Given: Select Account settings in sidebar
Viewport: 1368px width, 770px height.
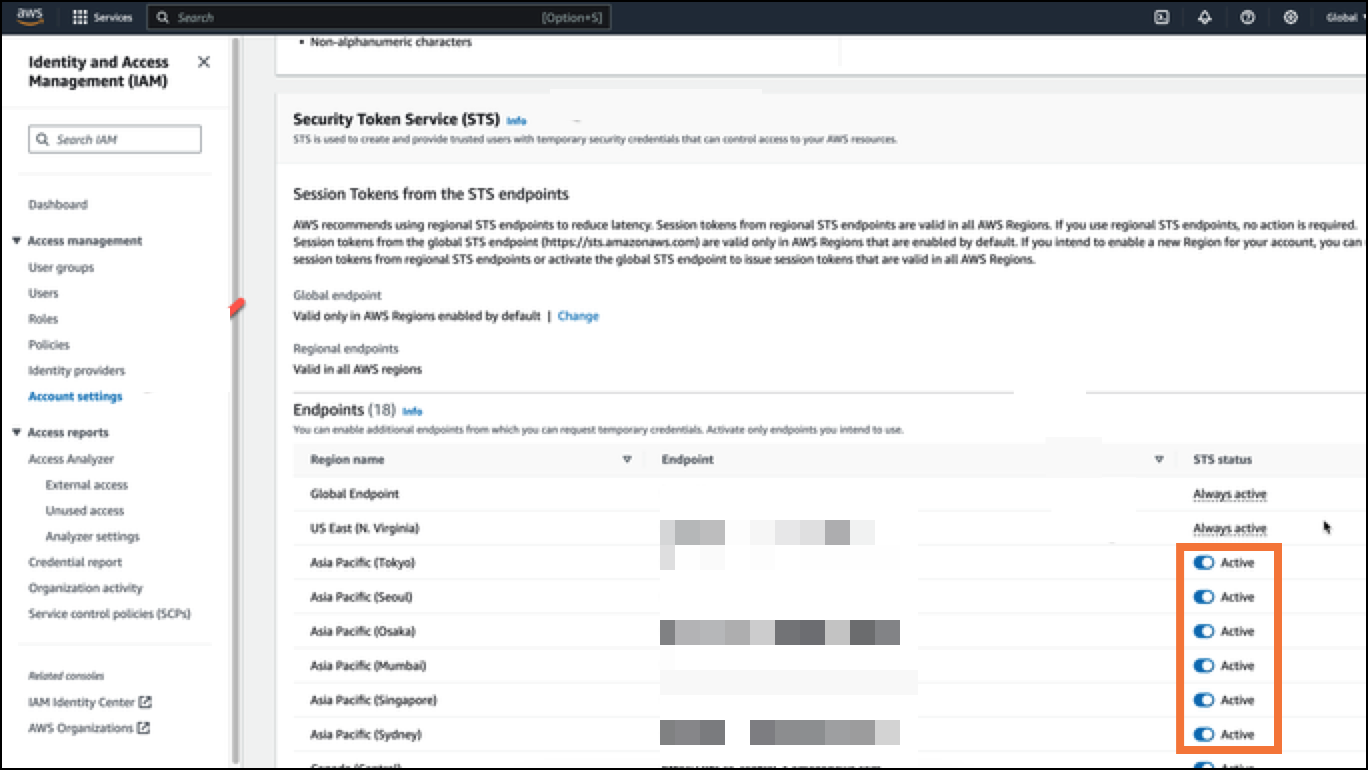Looking at the screenshot, I should click(75, 397).
